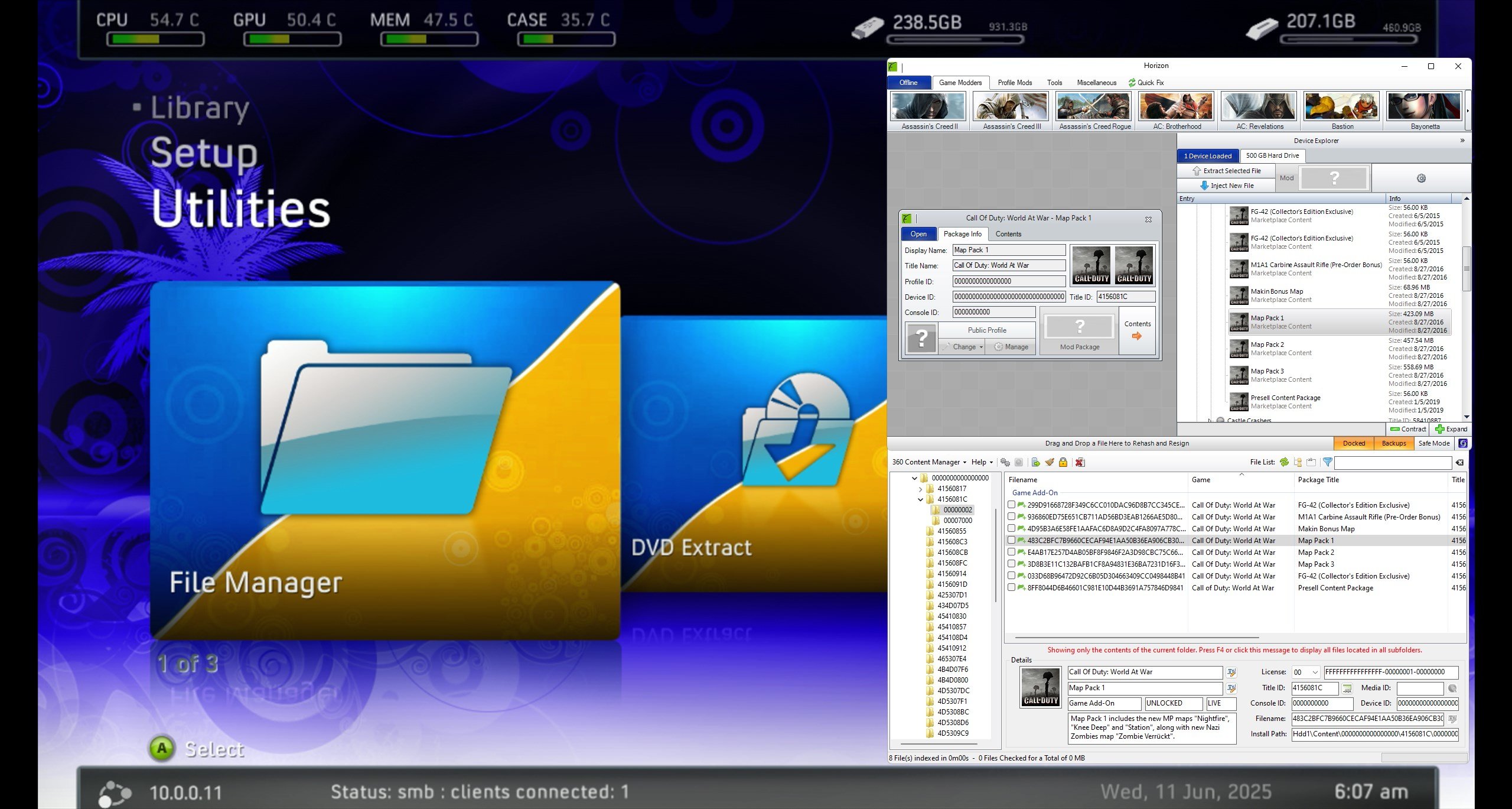Check the Presell Content Package file checkbox
Image resolution: width=1512 pixels, height=809 pixels.
pyautogui.click(x=1012, y=587)
